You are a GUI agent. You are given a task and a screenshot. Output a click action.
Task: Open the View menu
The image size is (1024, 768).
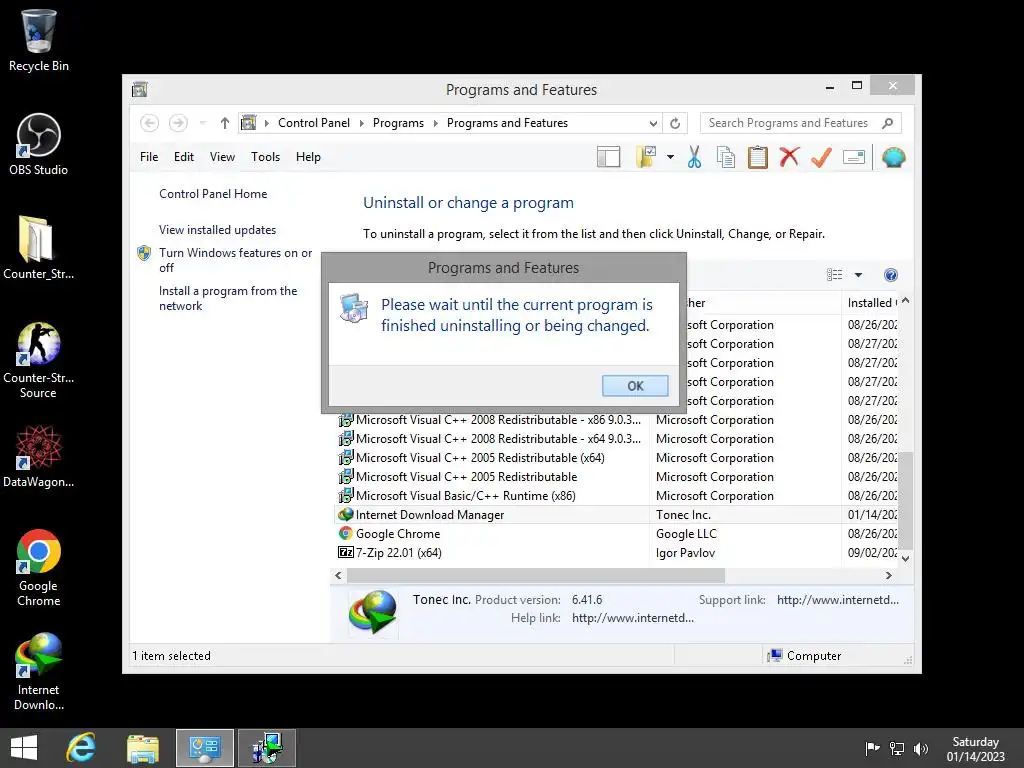[x=222, y=157]
